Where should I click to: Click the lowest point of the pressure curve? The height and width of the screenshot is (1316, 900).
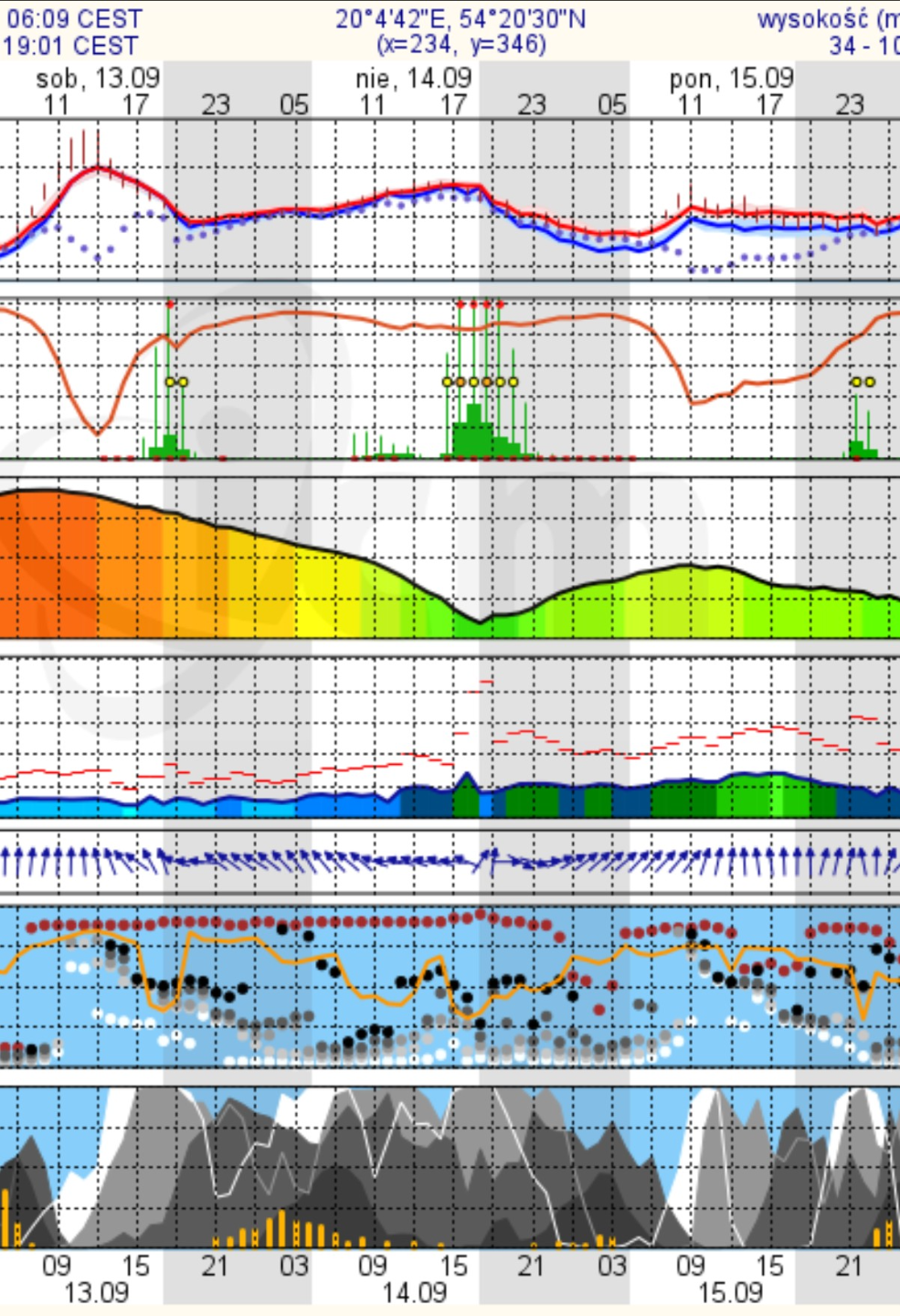tap(480, 621)
